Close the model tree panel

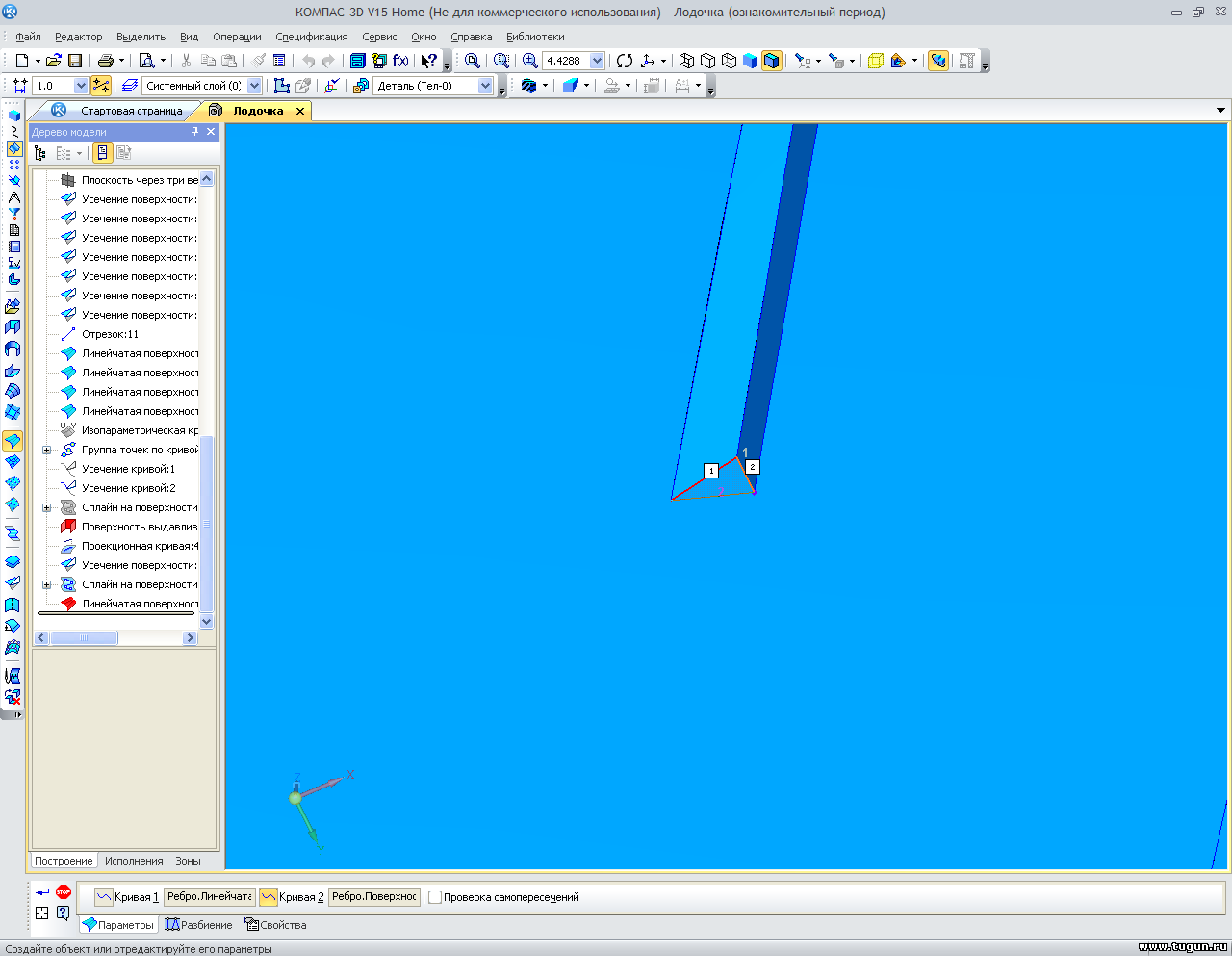[x=211, y=132]
